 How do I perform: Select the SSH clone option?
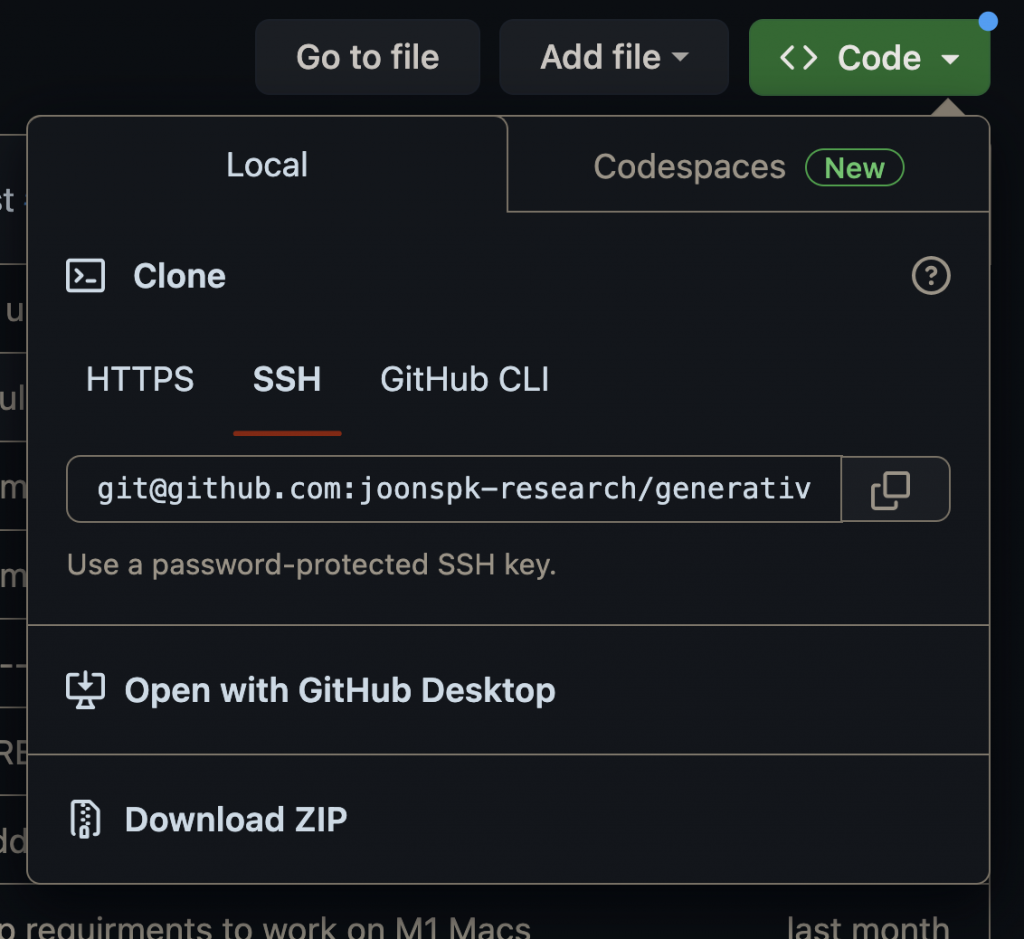tap(287, 380)
